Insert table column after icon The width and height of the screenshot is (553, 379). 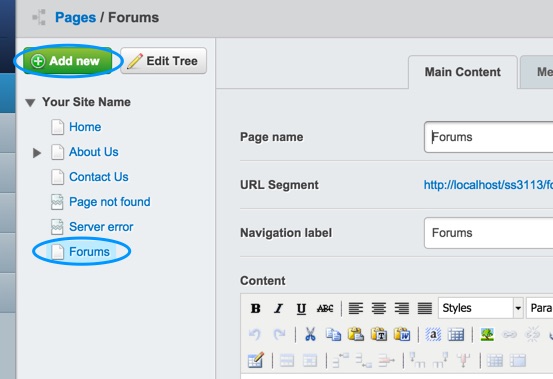click(440, 360)
